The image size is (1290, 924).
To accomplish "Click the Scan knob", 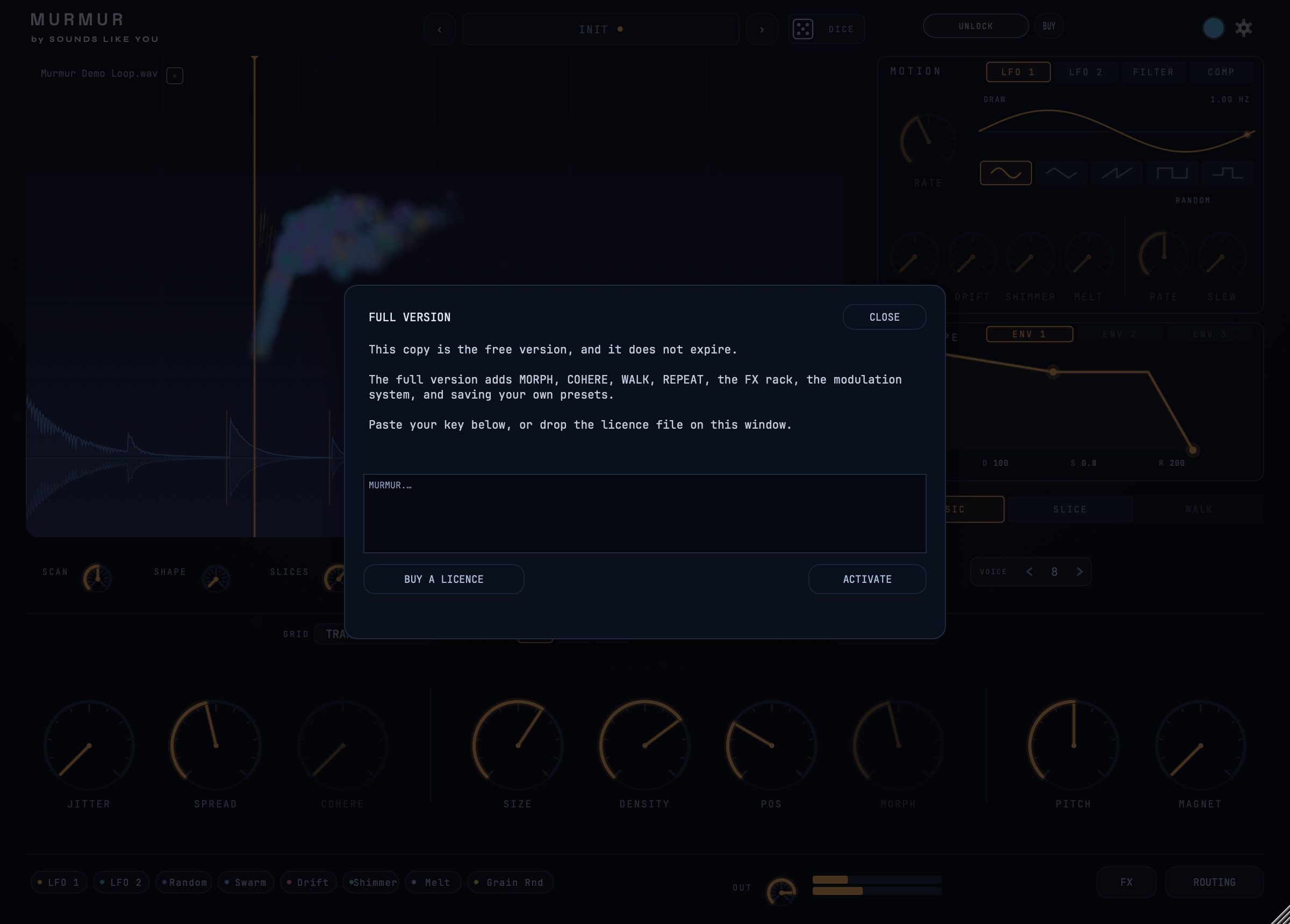I will tap(97, 578).
